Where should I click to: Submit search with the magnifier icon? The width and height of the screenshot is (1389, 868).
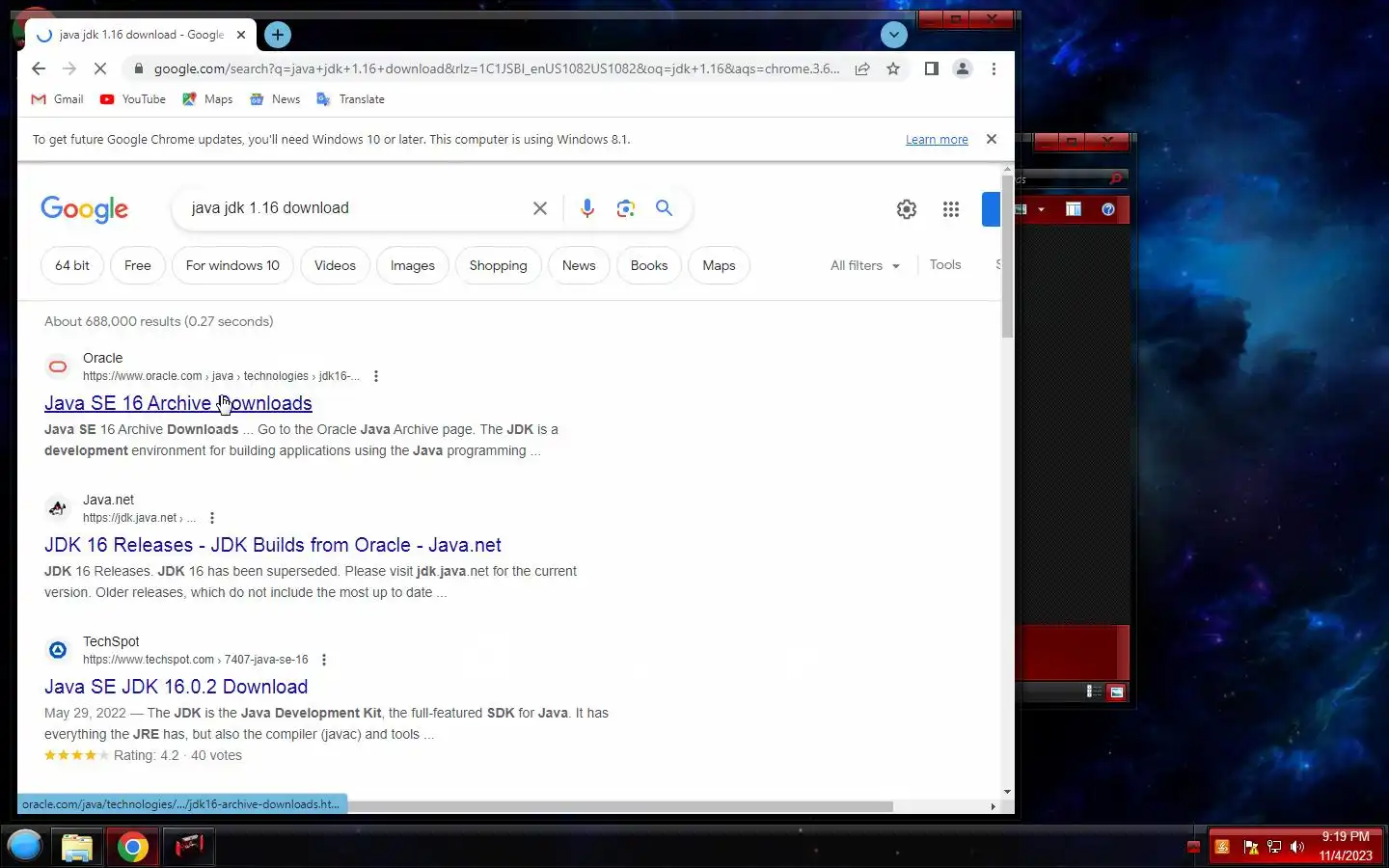pyautogui.click(x=665, y=208)
